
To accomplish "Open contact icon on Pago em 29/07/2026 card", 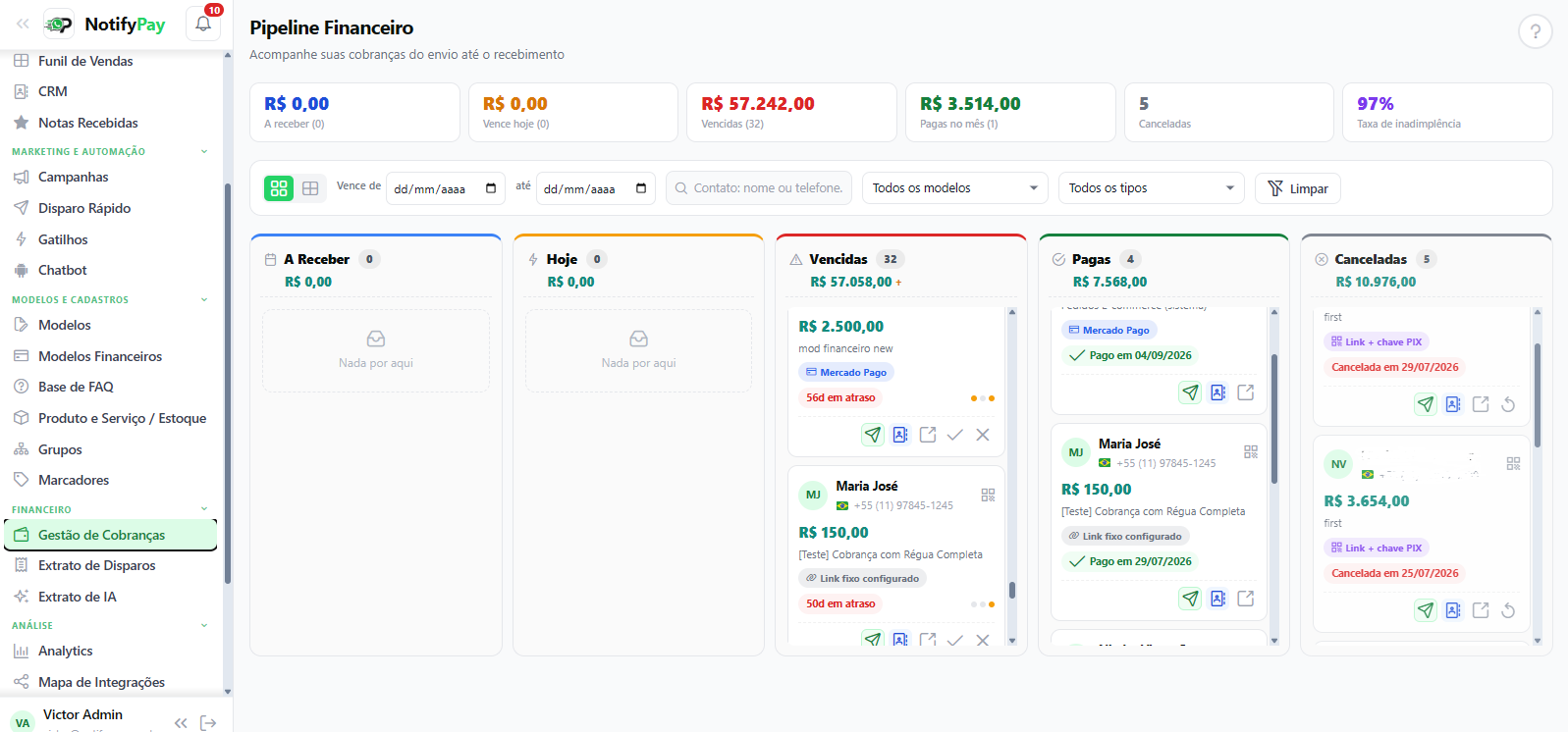I will point(1217,599).
